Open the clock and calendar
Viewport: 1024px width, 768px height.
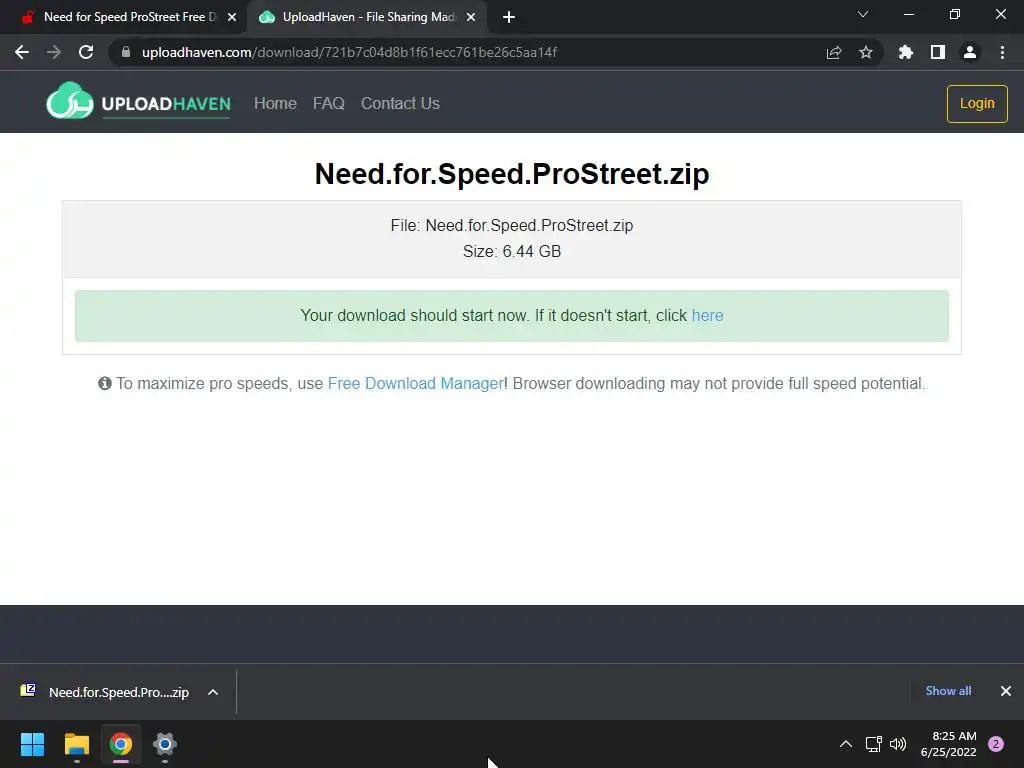click(x=948, y=744)
